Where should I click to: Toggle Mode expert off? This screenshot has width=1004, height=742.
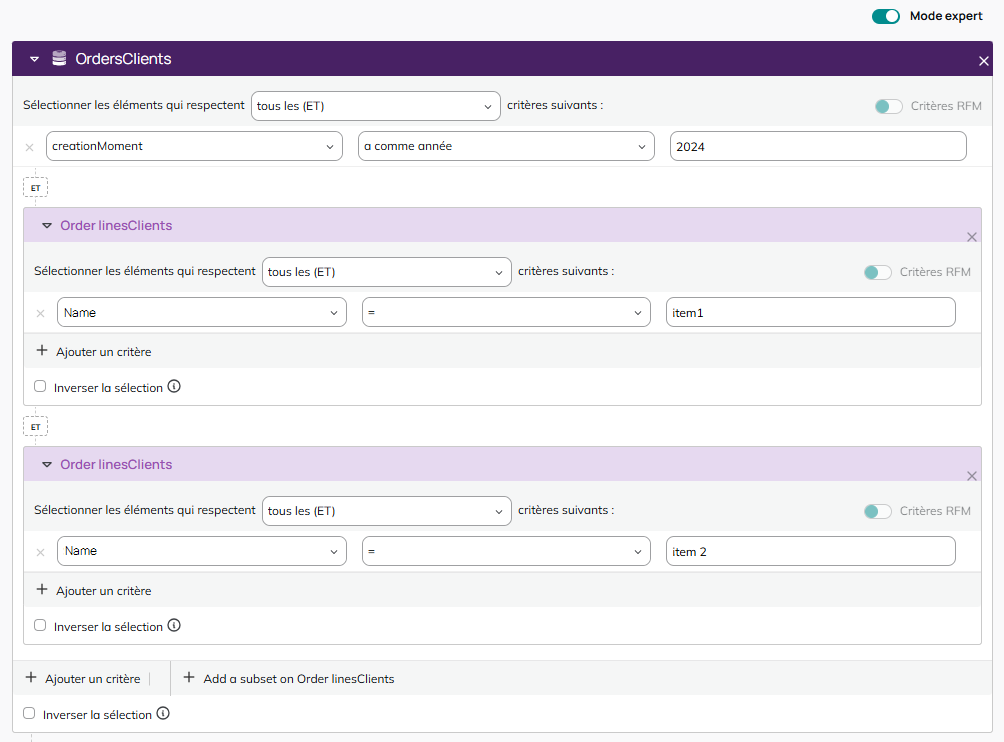click(886, 16)
